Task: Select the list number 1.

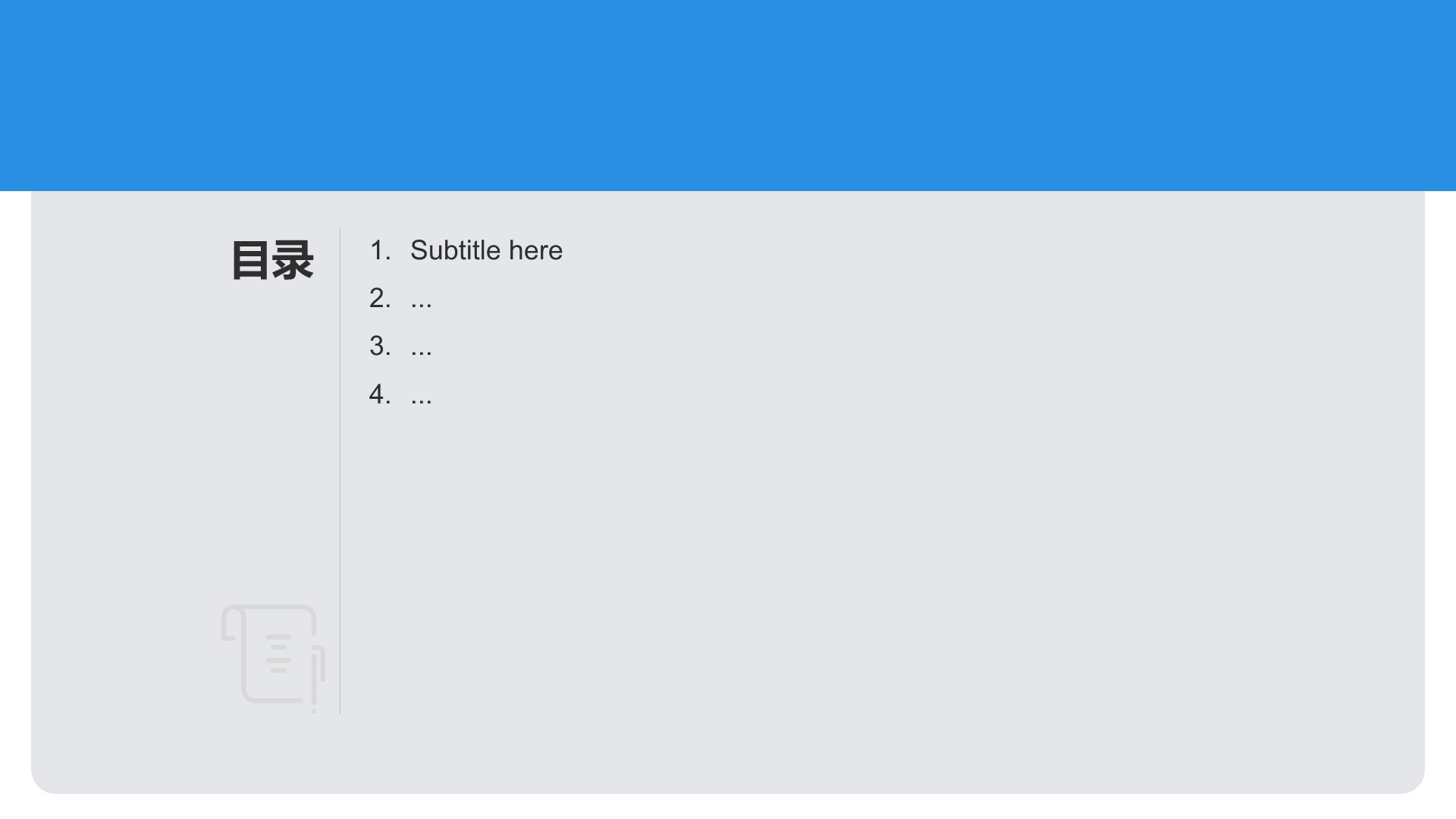Action: pyautogui.click(x=380, y=250)
